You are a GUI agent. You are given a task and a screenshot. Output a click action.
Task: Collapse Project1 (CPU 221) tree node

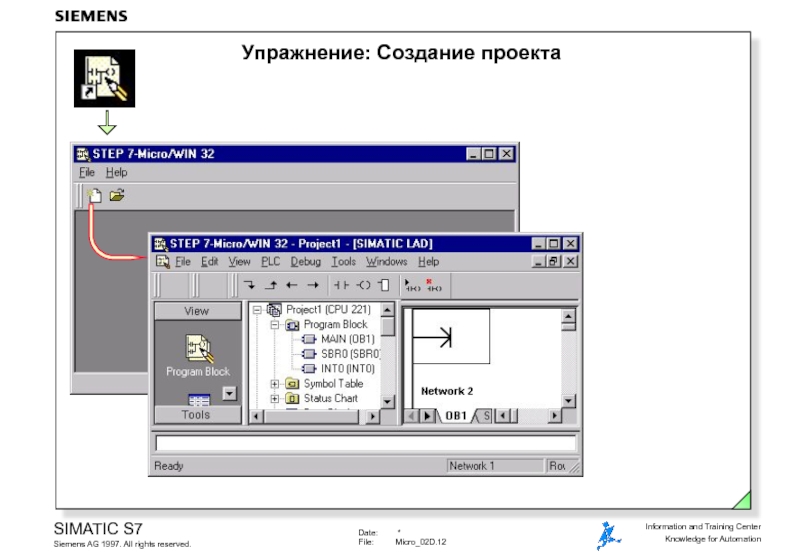pos(257,310)
